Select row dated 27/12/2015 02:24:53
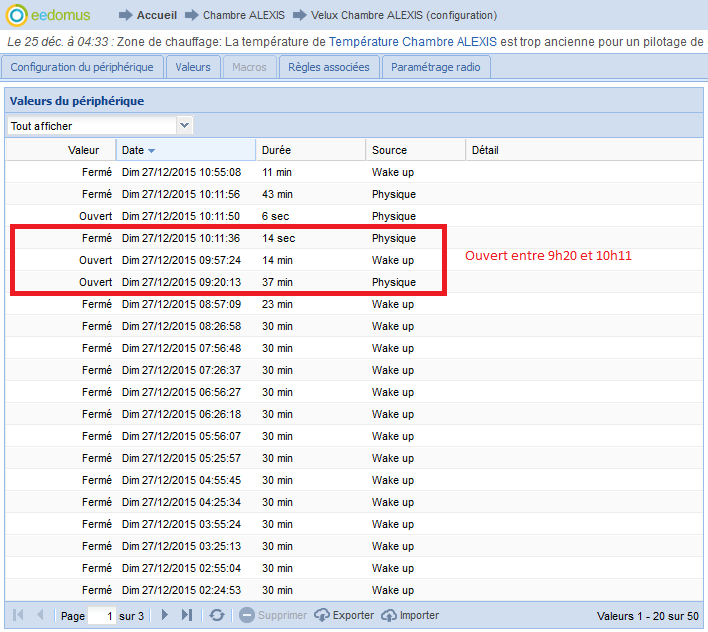708x632 pixels. pyautogui.click(x=354, y=590)
